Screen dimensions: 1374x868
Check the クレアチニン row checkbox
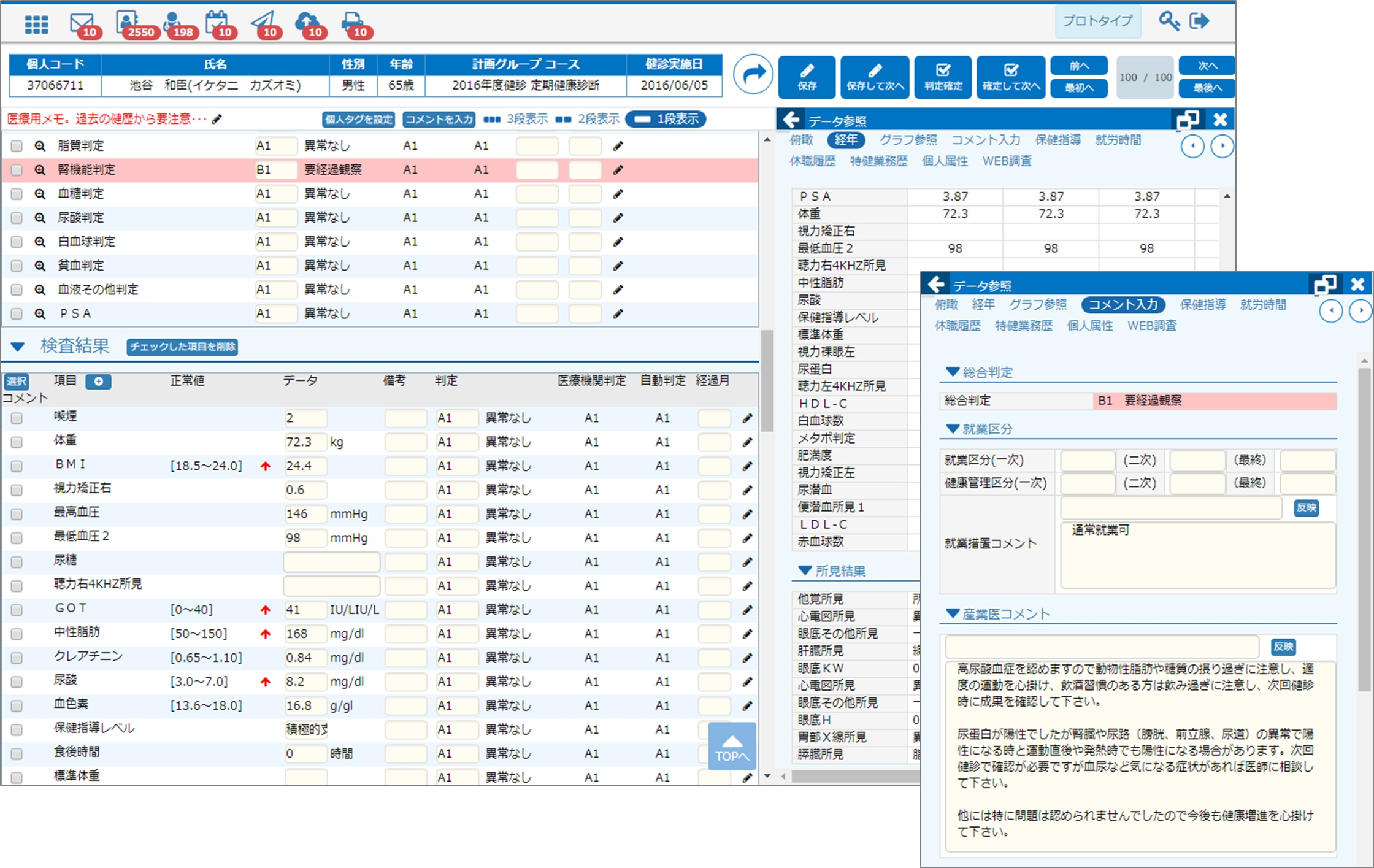click(17, 658)
